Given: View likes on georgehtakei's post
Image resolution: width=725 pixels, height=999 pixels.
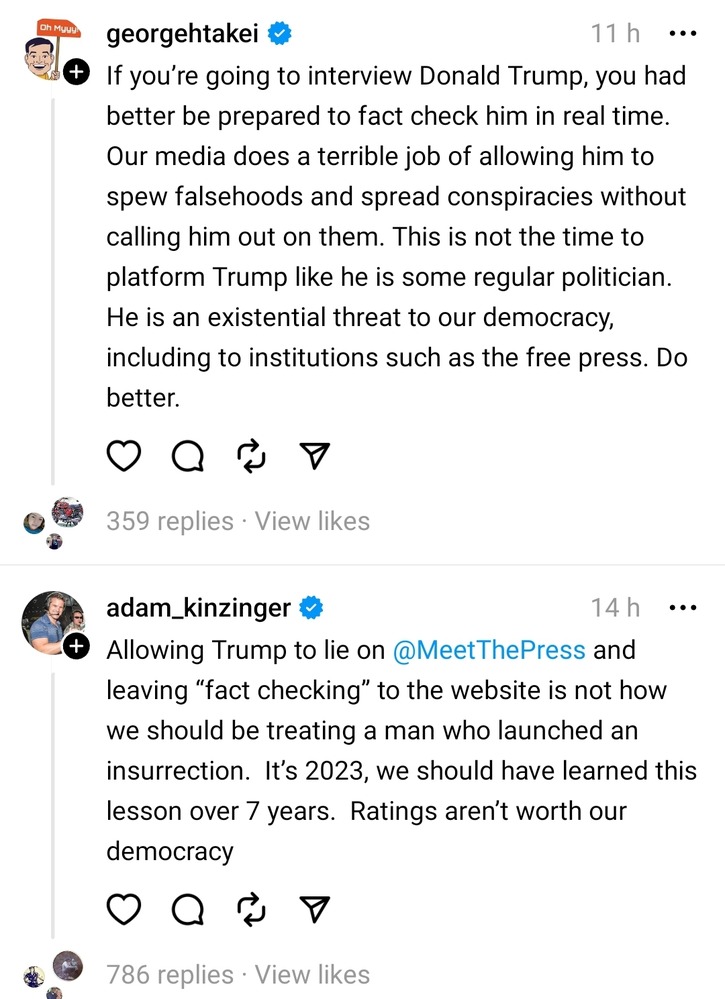Looking at the screenshot, I should [x=312, y=521].
